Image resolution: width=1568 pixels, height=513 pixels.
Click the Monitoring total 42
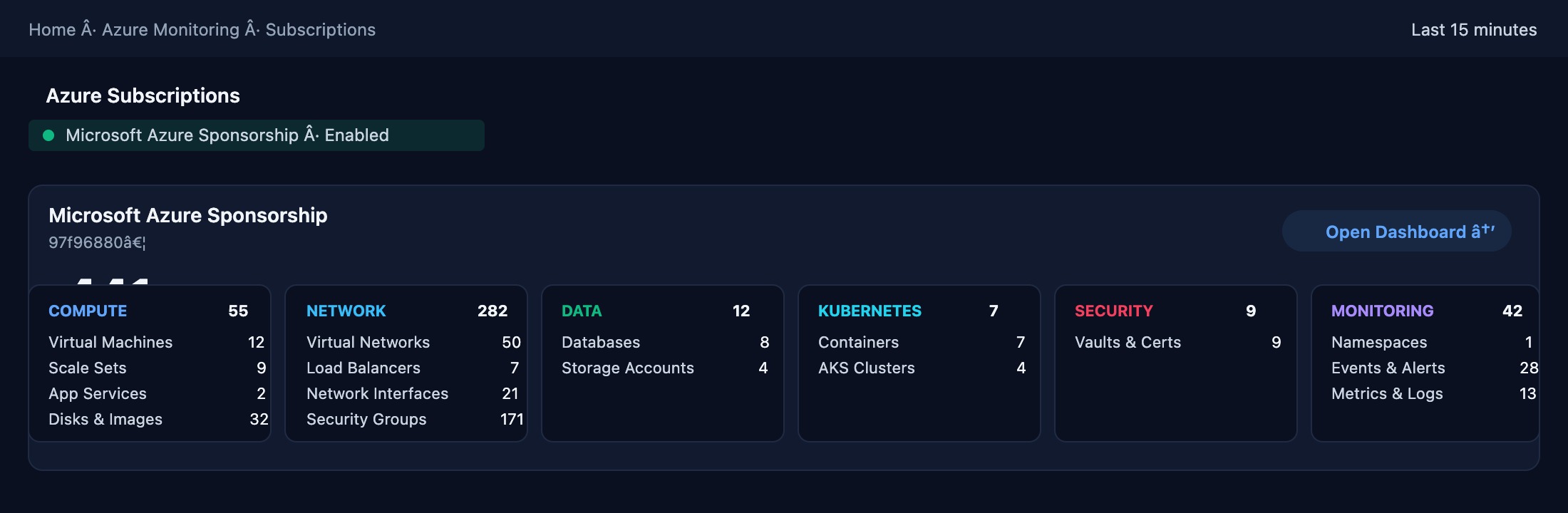[1512, 311]
